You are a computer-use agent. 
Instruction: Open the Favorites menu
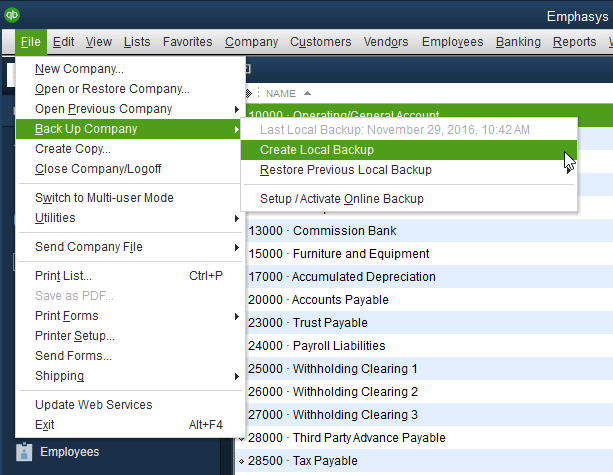pyautogui.click(x=188, y=42)
